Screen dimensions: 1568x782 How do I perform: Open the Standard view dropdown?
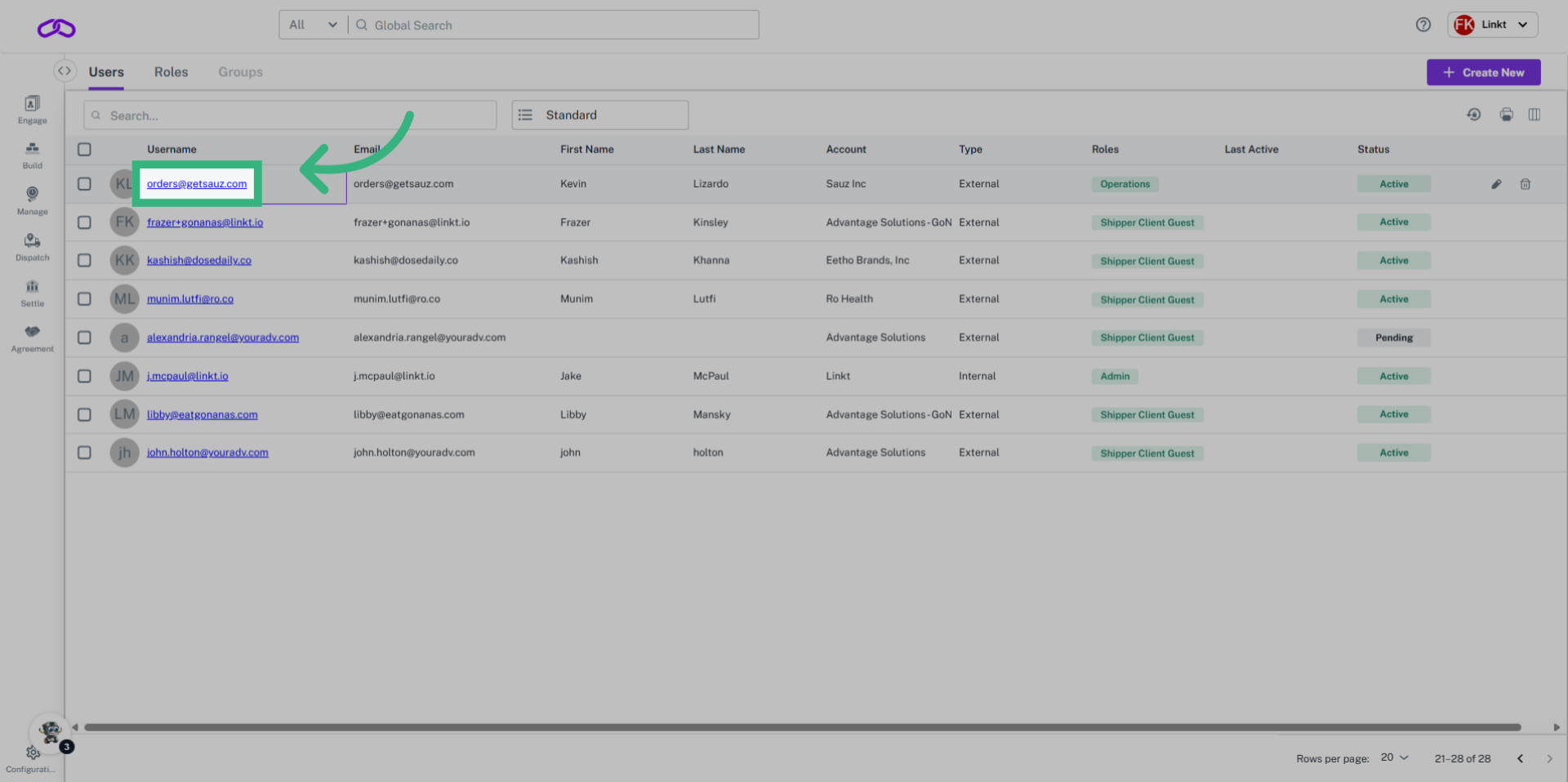[x=599, y=115]
